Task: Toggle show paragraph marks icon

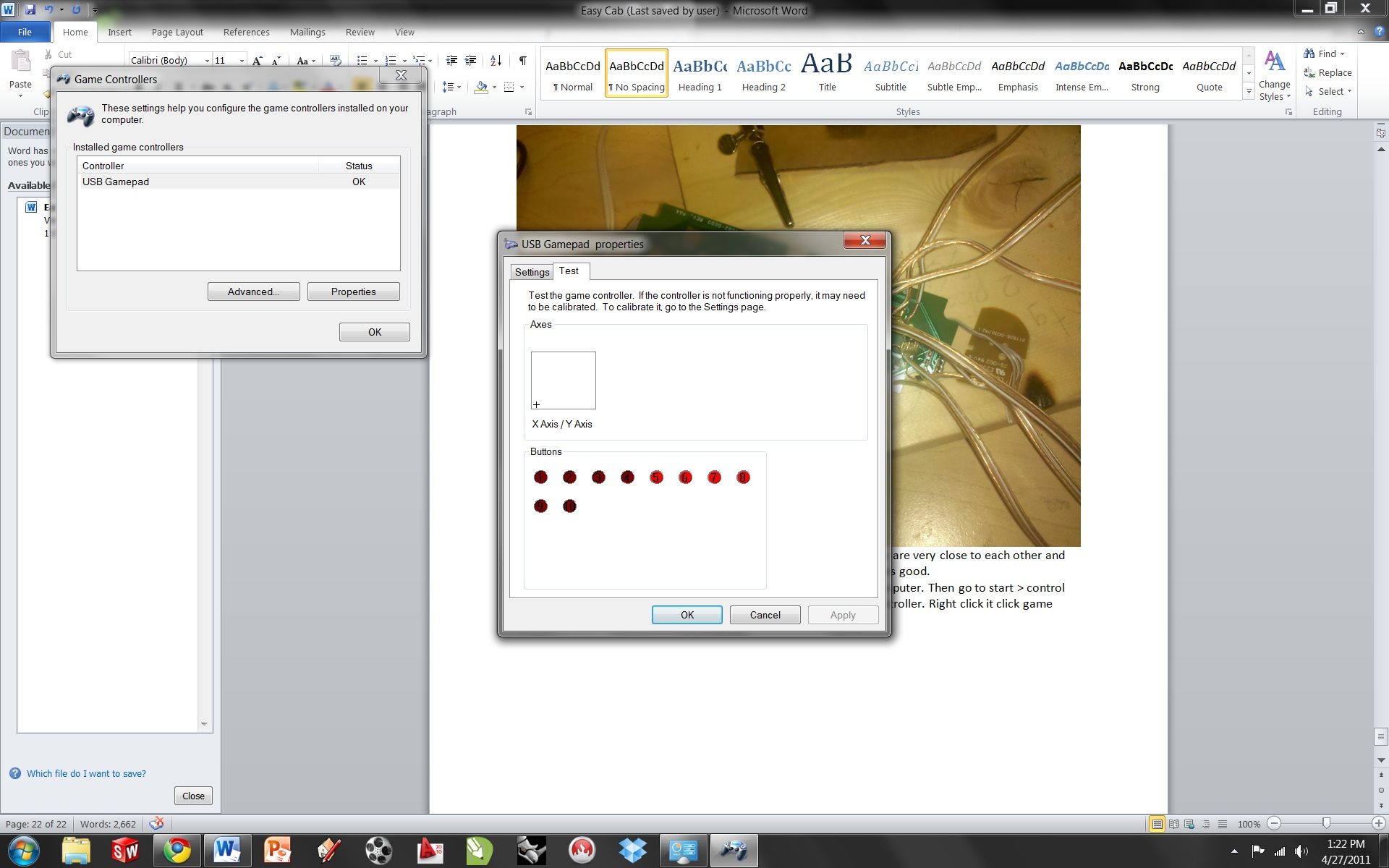Action: [x=522, y=61]
